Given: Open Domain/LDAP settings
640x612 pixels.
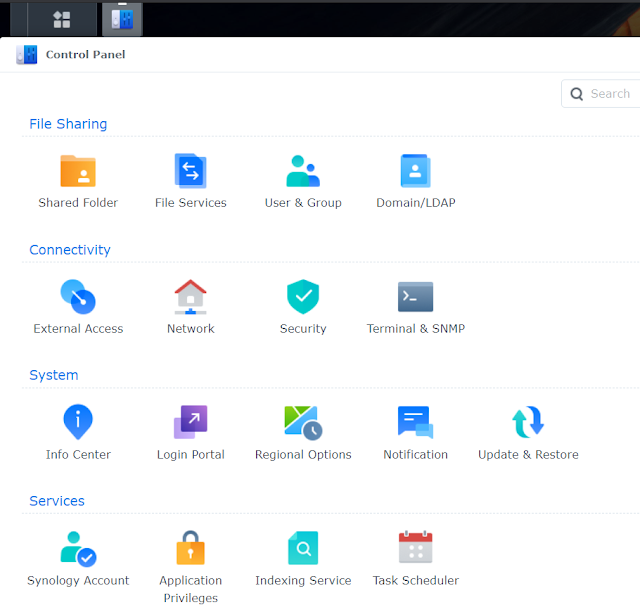Looking at the screenshot, I should (x=416, y=181).
